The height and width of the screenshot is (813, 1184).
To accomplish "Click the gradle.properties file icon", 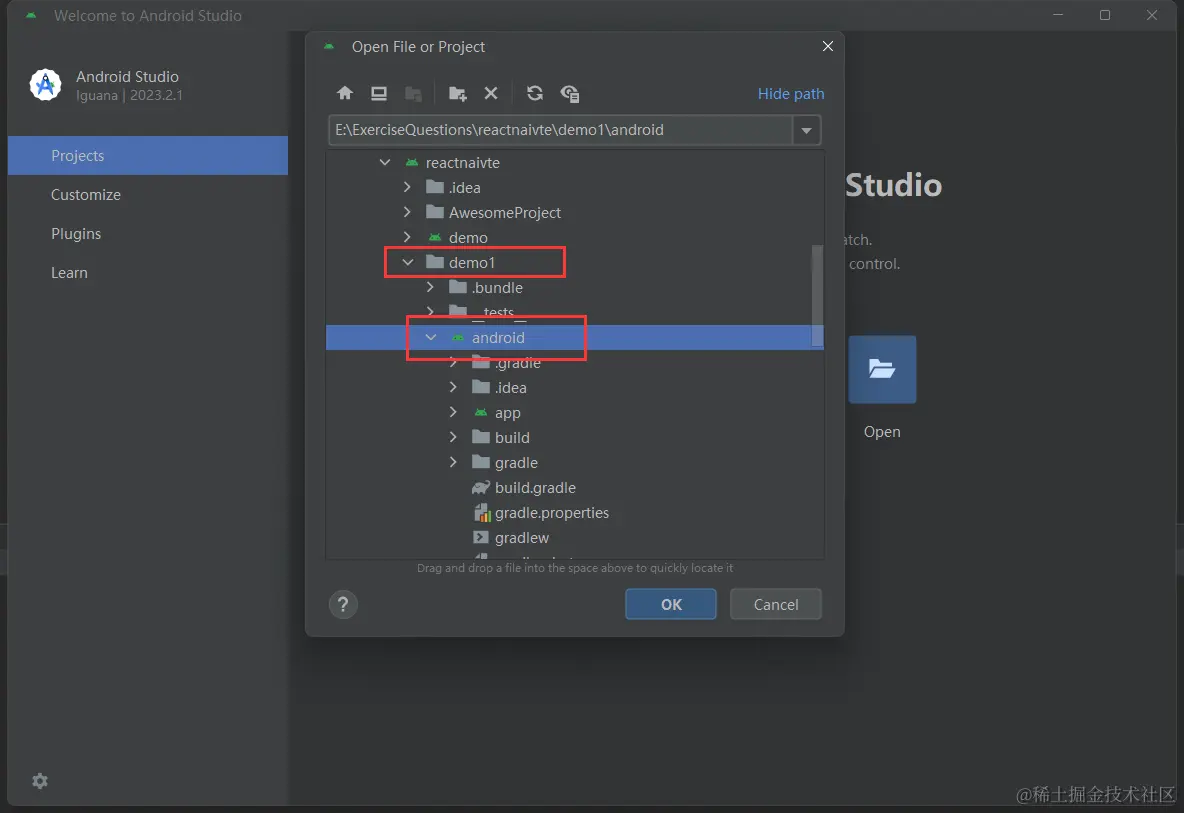I will [x=482, y=513].
